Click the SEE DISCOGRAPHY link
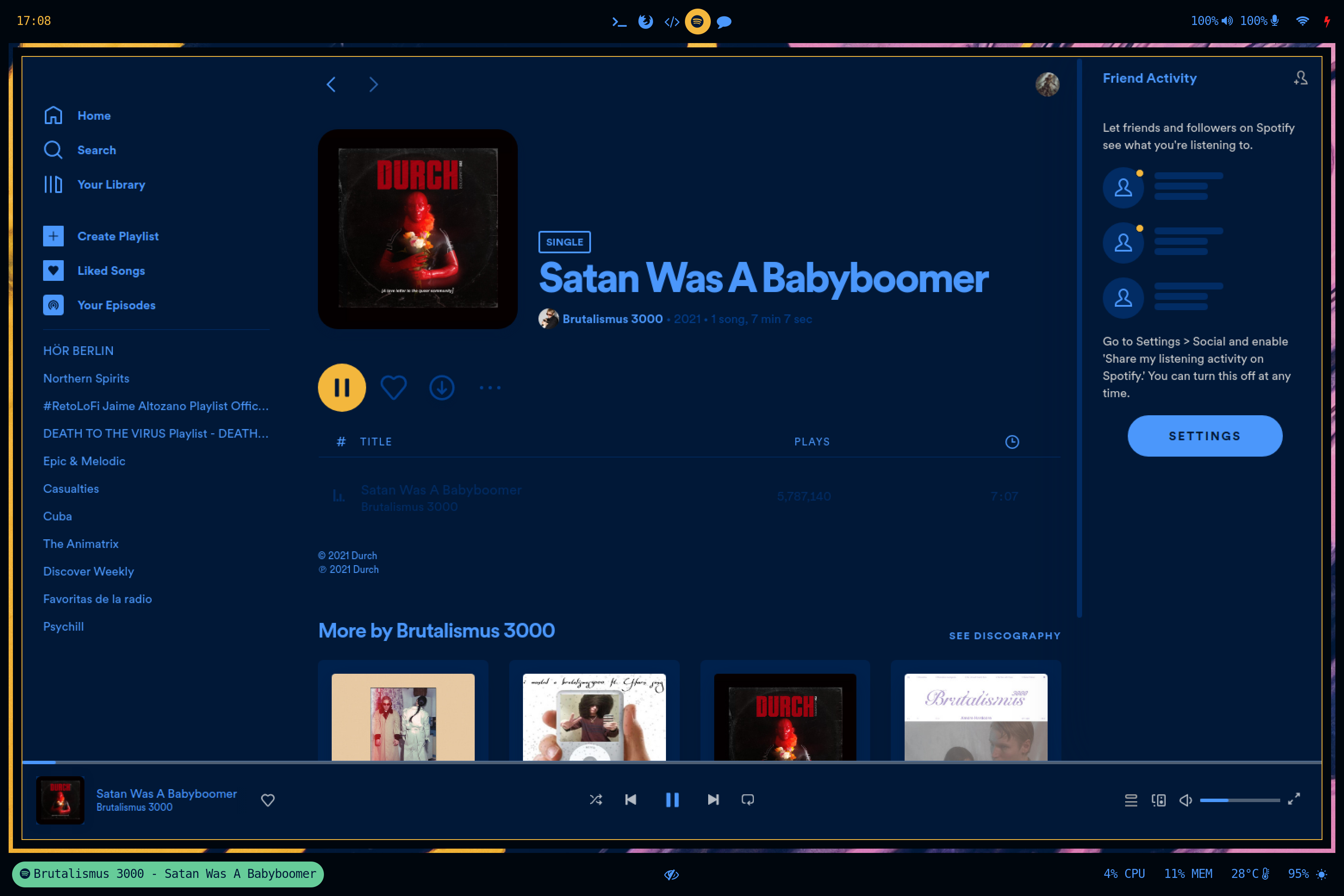 (x=1004, y=636)
